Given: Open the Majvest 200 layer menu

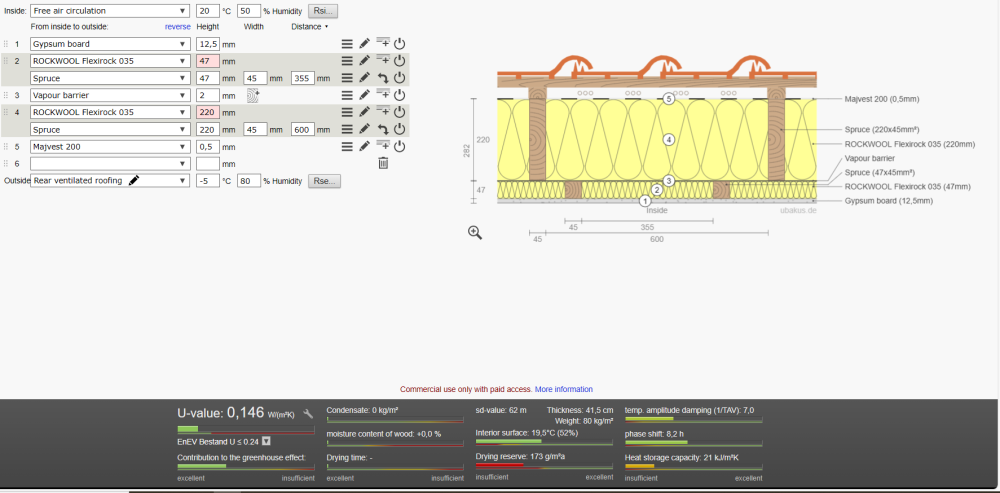Looking at the screenshot, I should point(346,147).
